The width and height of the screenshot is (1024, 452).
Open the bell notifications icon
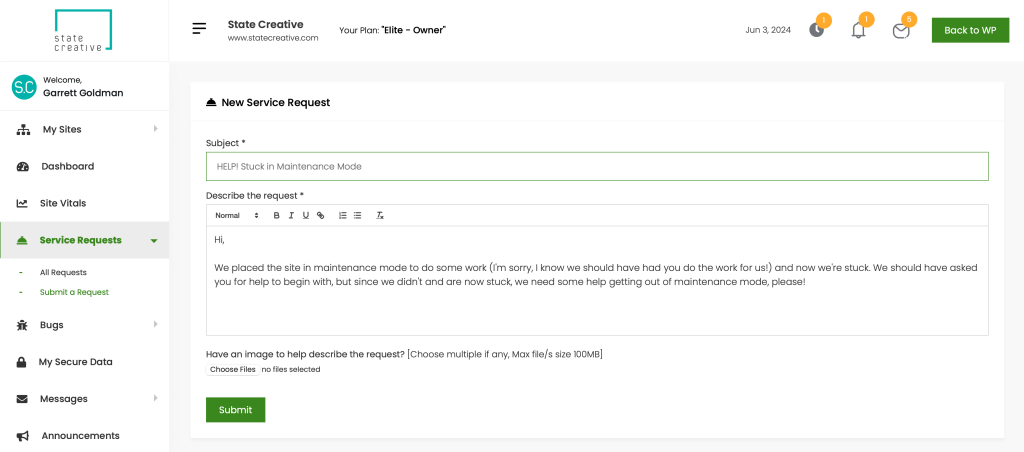tap(859, 30)
